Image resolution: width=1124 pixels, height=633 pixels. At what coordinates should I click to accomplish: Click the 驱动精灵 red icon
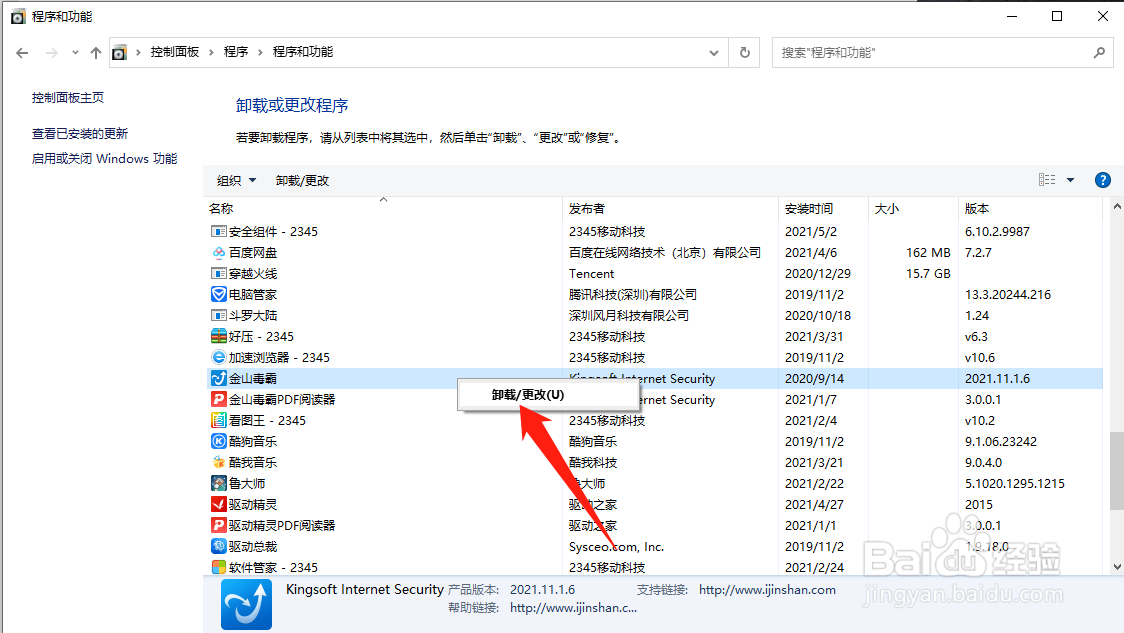point(219,504)
